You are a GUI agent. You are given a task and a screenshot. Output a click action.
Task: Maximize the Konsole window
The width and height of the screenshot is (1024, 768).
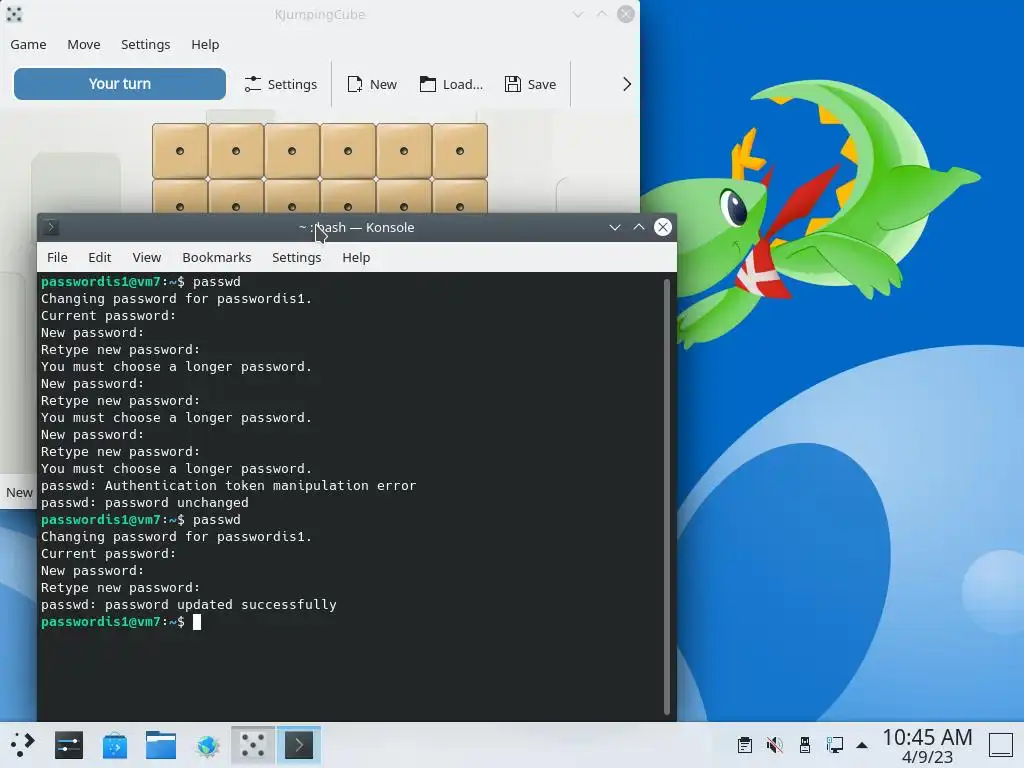point(639,227)
